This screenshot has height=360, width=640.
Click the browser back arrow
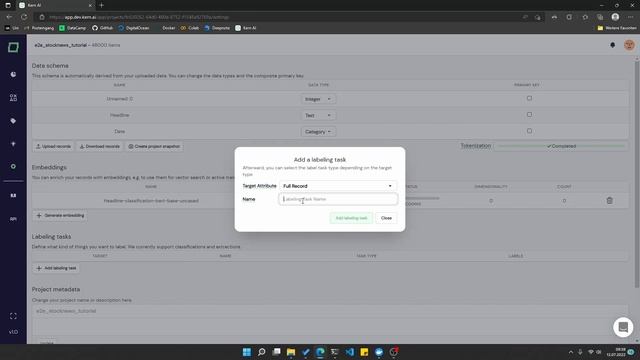[x=9, y=17]
